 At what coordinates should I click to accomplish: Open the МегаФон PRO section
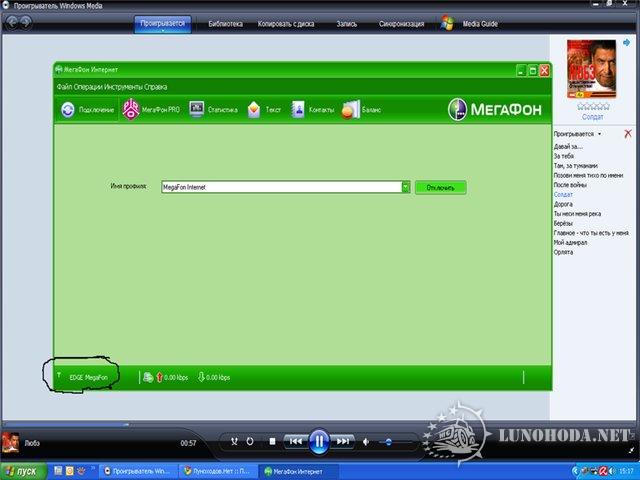click(151, 110)
